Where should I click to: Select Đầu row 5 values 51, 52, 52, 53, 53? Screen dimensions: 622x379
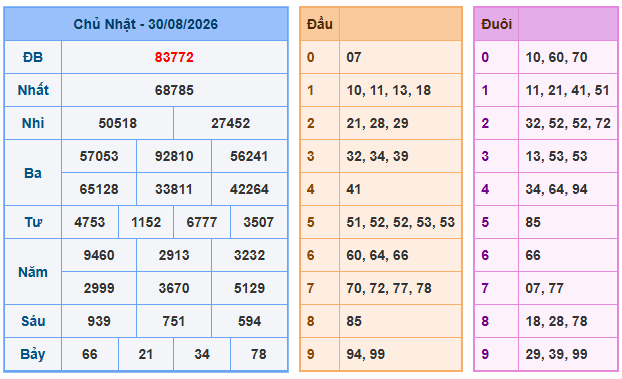click(401, 222)
